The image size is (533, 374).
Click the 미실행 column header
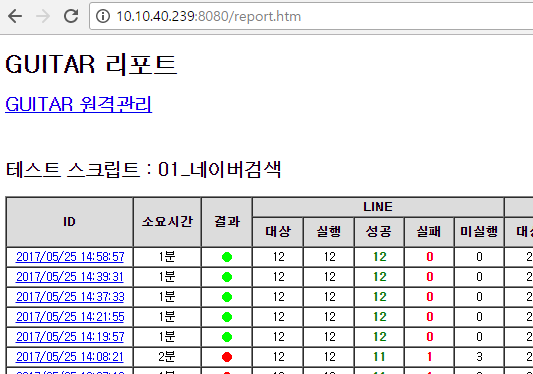tap(479, 232)
